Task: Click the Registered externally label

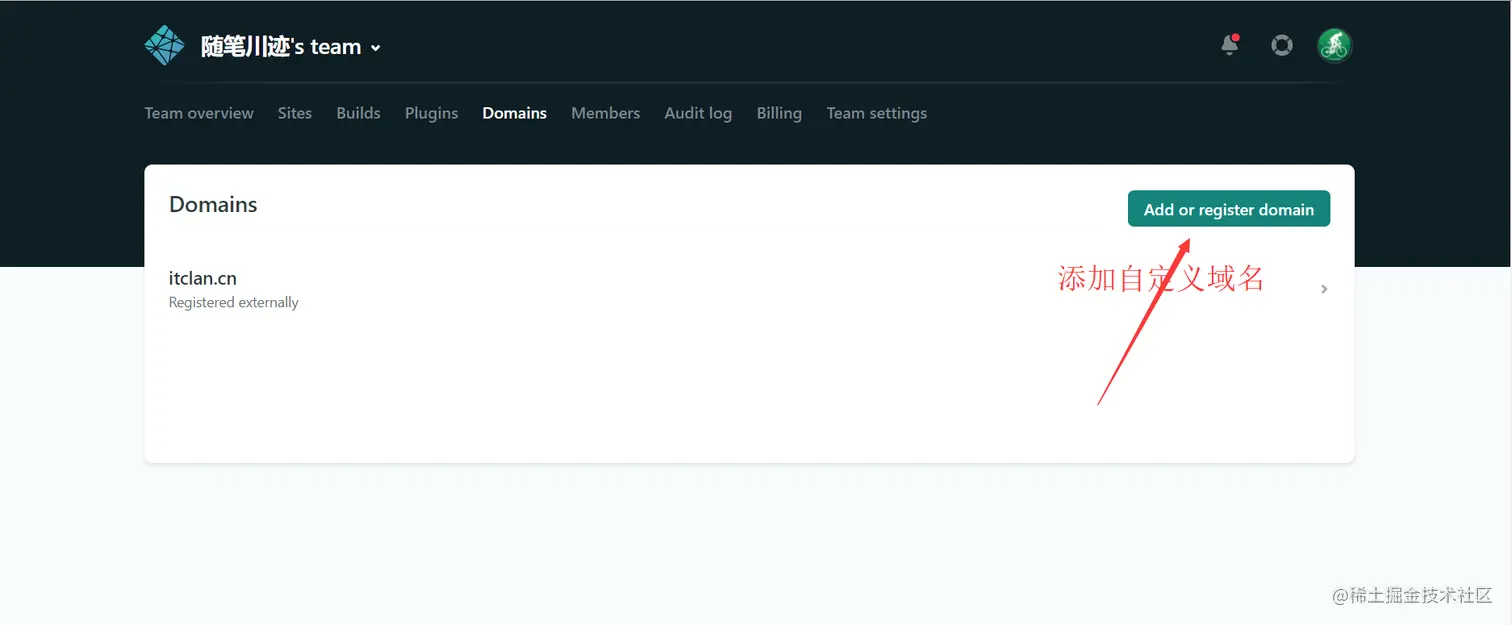Action: [x=234, y=302]
